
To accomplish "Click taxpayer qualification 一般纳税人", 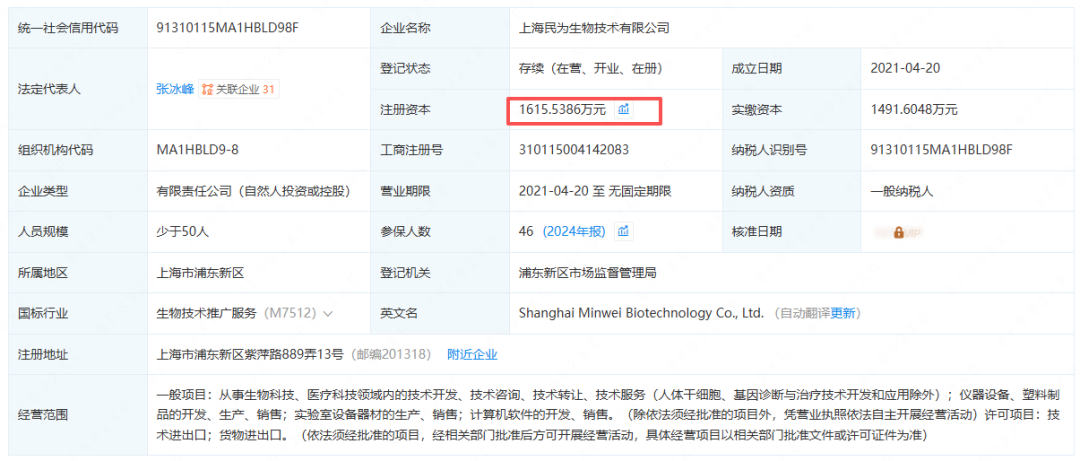I will (x=902, y=191).
